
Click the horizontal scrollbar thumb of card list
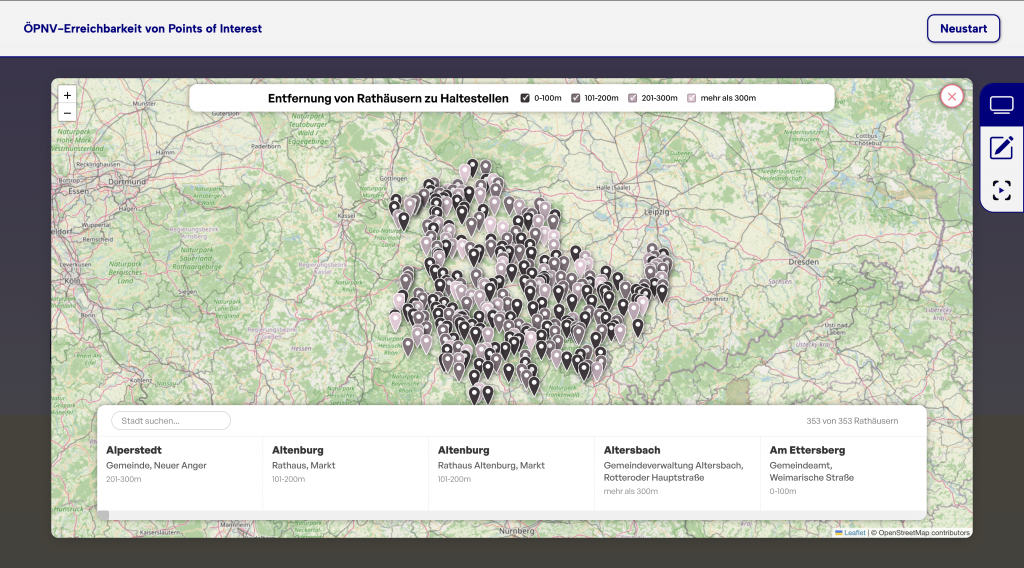click(103, 515)
